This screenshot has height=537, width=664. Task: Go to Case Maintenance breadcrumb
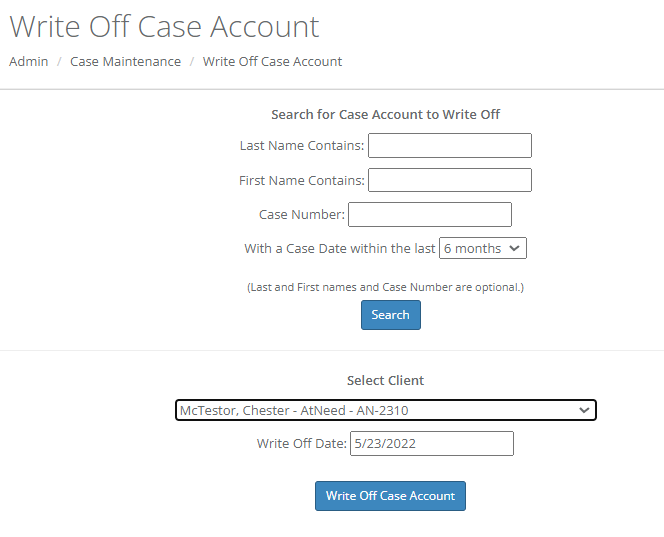click(x=125, y=61)
